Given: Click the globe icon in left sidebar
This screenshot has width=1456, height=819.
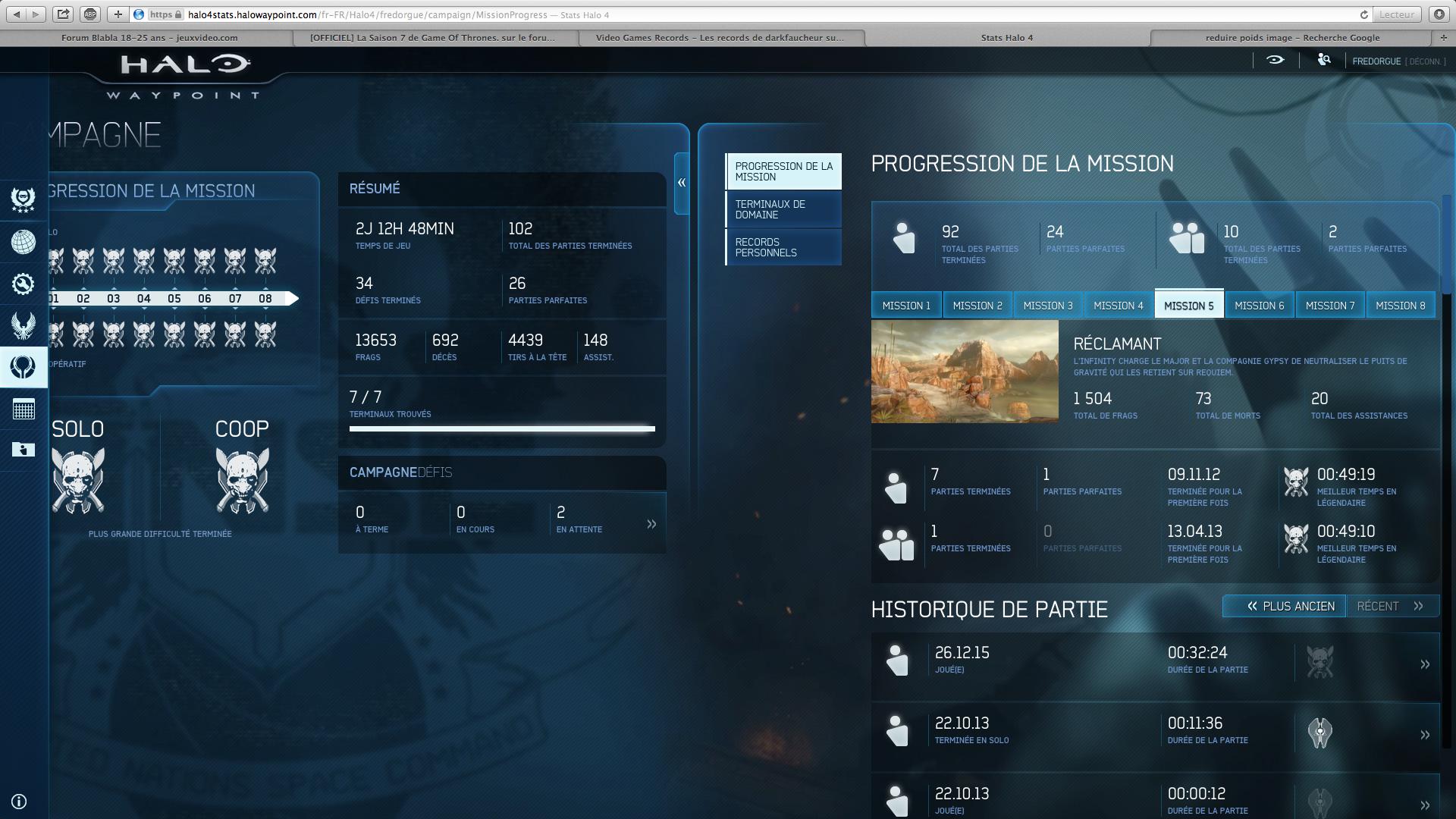Looking at the screenshot, I should pyautogui.click(x=24, y=242).
